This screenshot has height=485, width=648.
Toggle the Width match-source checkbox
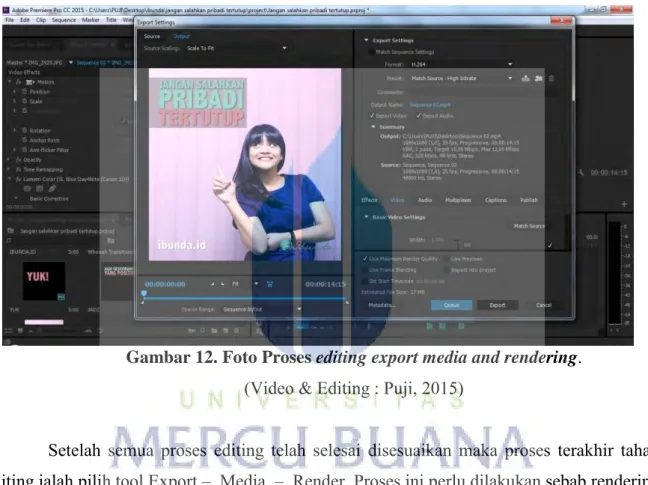(x=550, y=245)
